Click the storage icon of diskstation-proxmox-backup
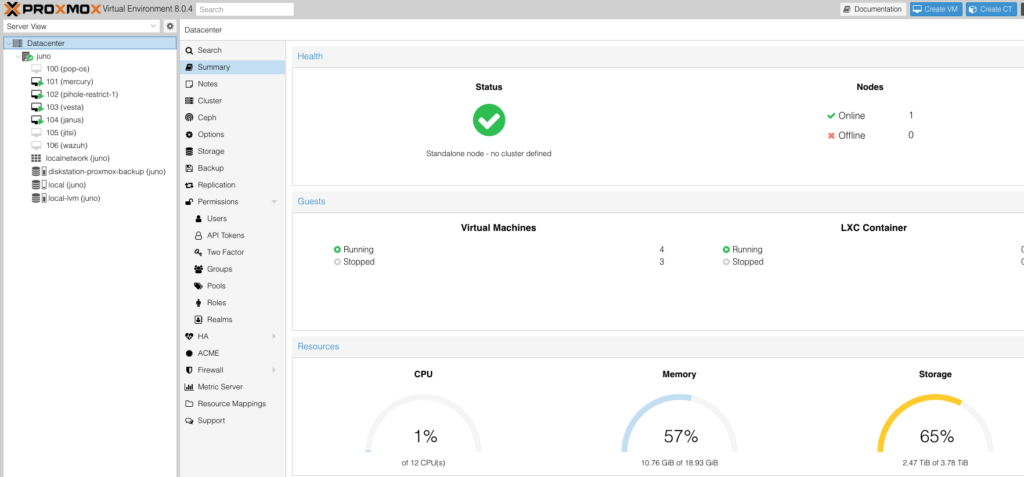 pos(39,172)
